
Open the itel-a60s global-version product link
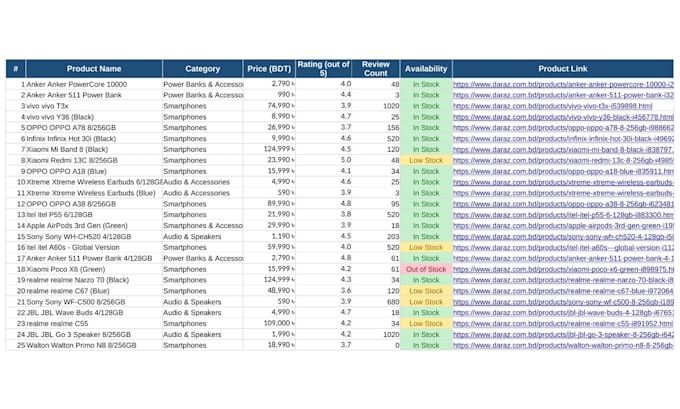click(563, 248)
